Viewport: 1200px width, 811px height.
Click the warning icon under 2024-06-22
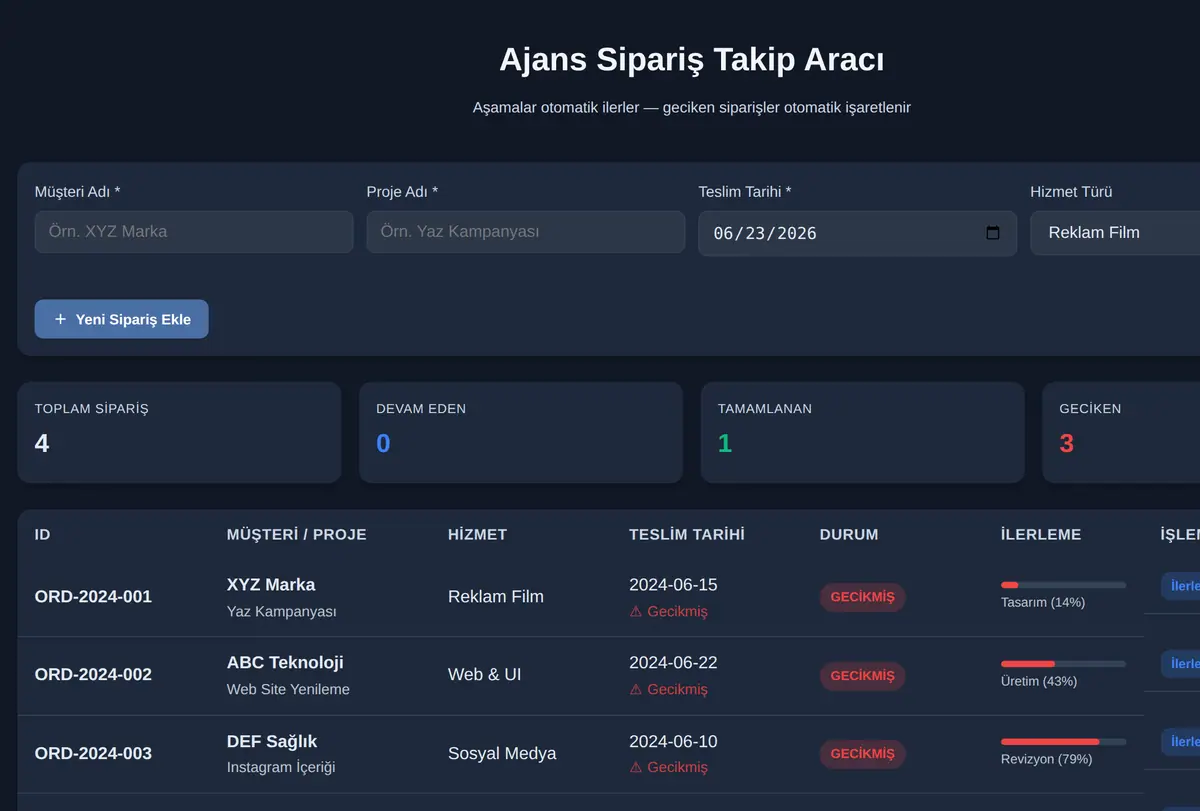pyautogui.click(x=636, y=689)
